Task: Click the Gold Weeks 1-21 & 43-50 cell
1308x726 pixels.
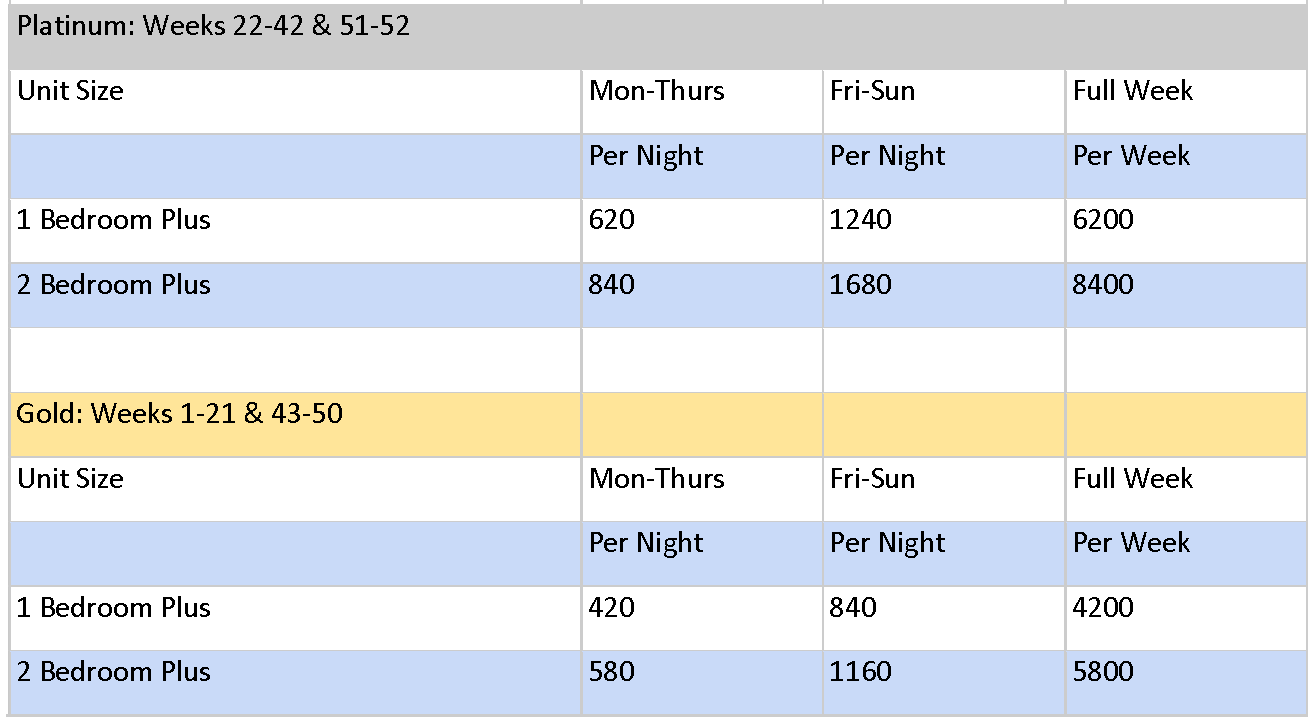Action: click(295, 424)
